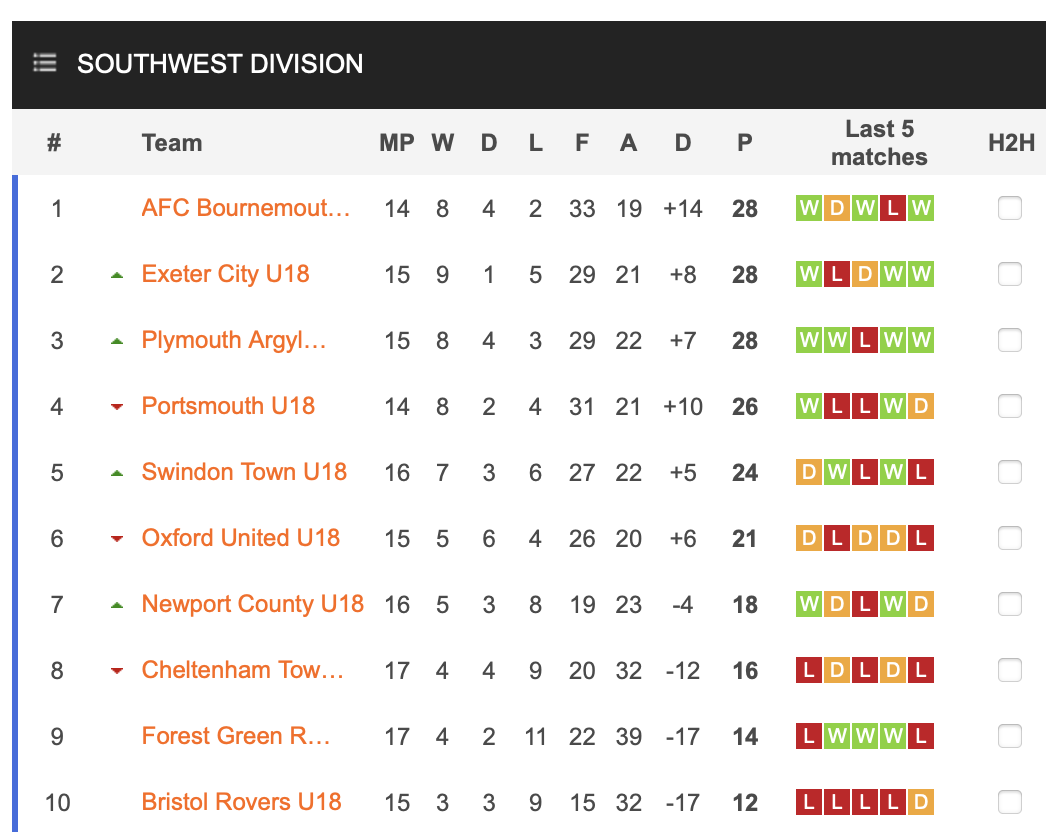Click the red down arrow beside Oxford United U18
The width and height of the screenshot is (1060, 832).
(x=117, y=539)
